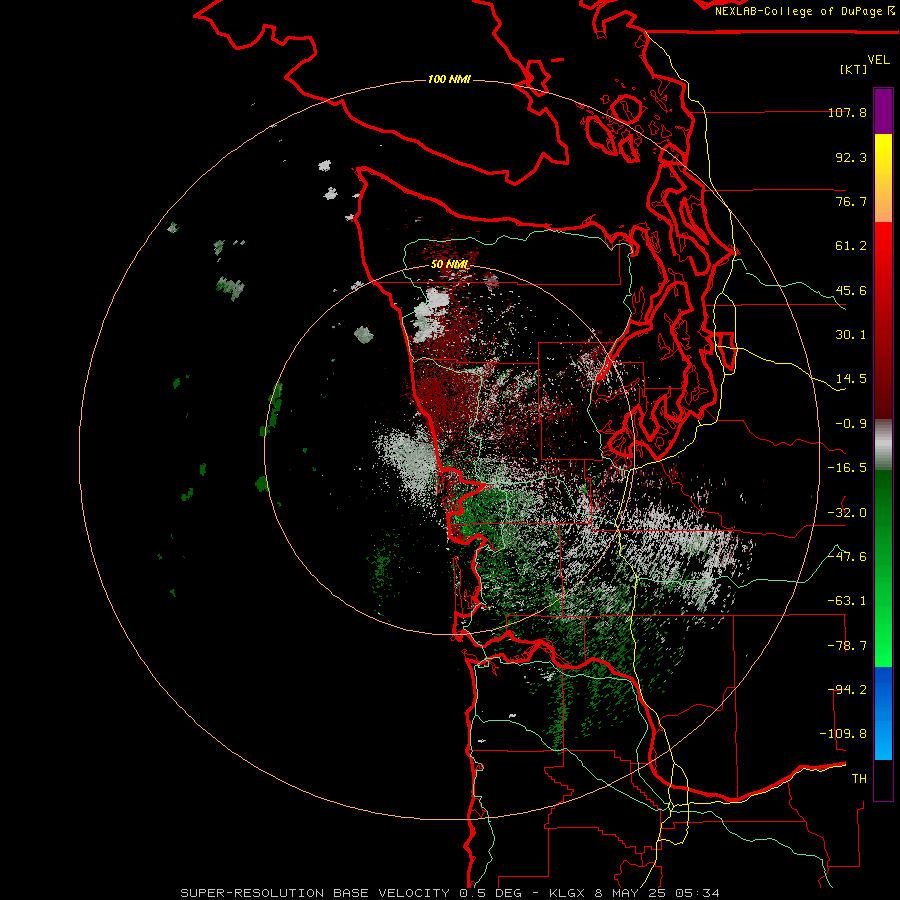Select the -78.7 legend value
Screen dimensions: 900x900
(847, 646)
